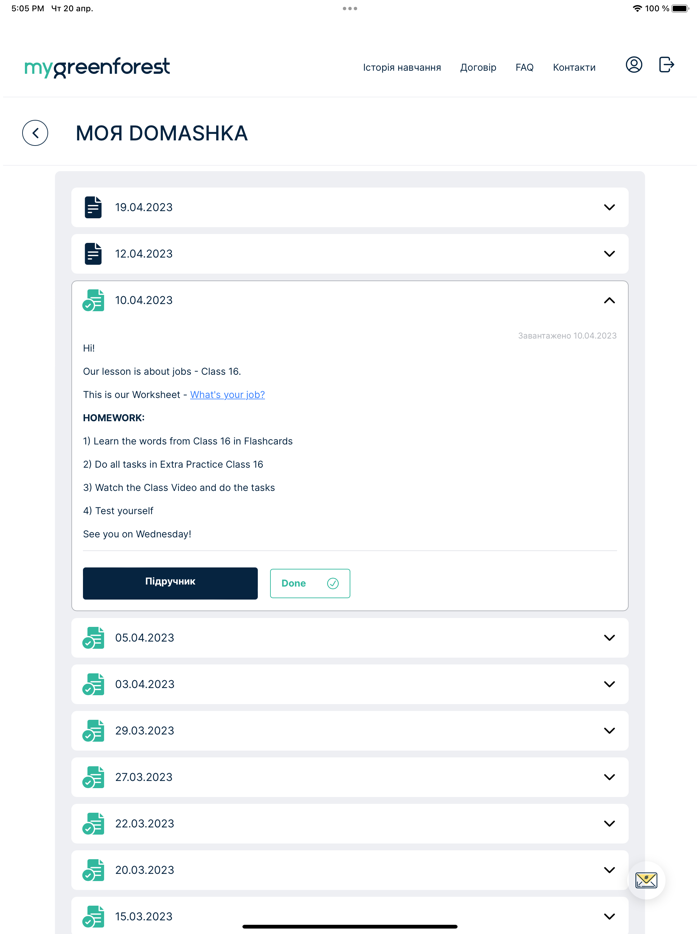This screenshot has height=934, width=700.
Task: Click the МОЯ DOMASHKA page heading
Action: [x=161, y=133]
